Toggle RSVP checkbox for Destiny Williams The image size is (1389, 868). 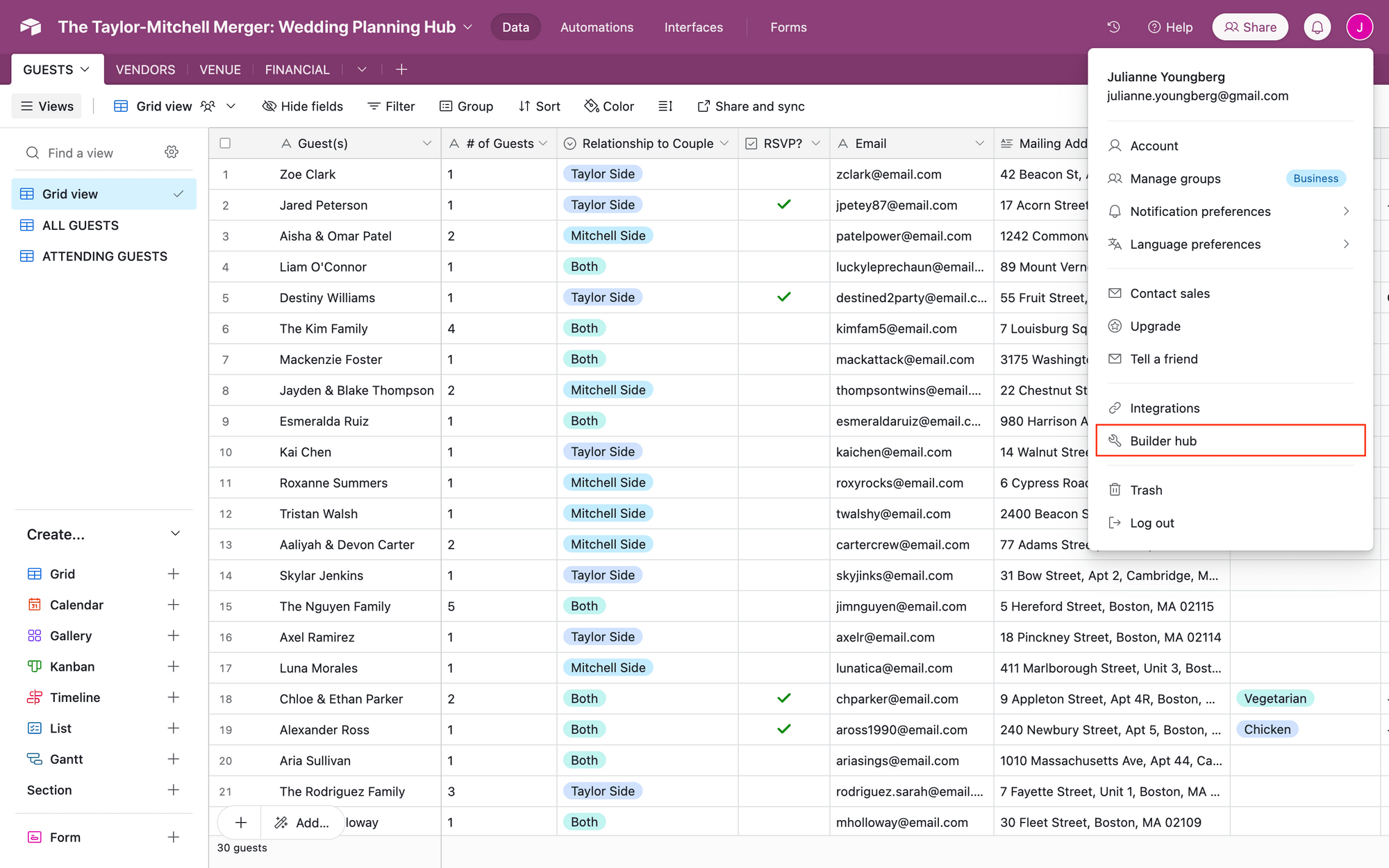[784, 297]
